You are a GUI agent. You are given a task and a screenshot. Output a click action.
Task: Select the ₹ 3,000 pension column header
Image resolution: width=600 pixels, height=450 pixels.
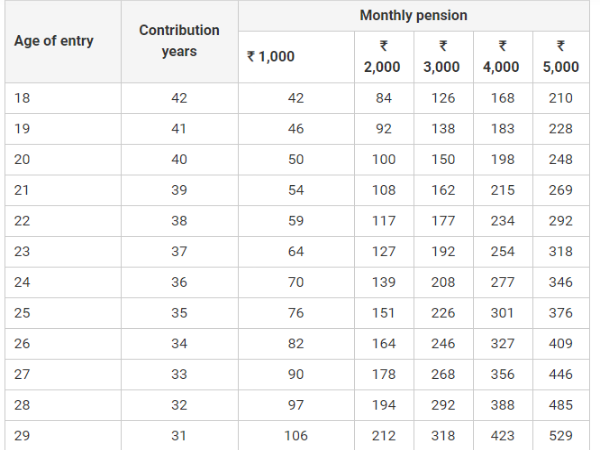pos(442,57)
